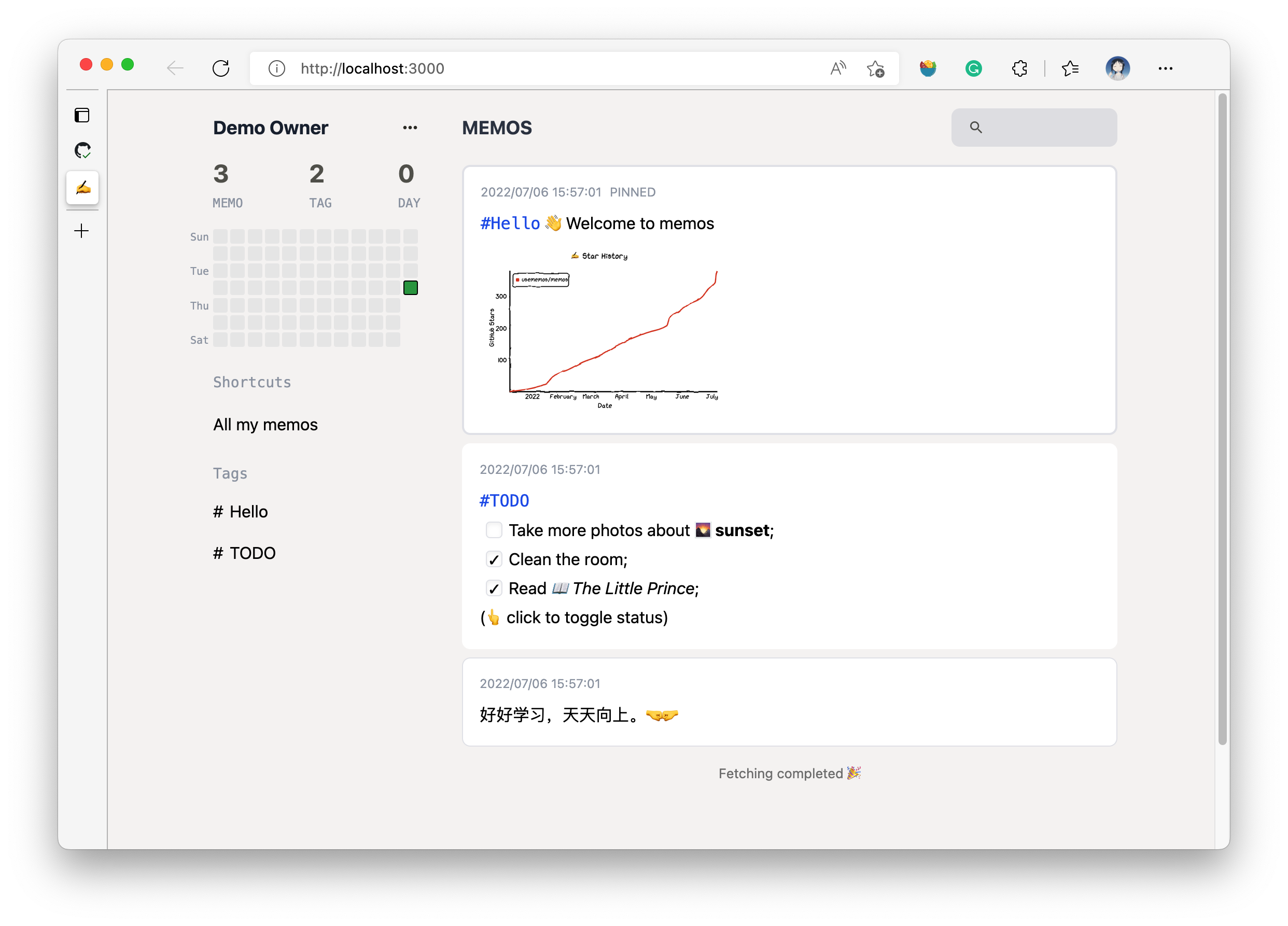
Task: Add page to favorites star icon
Action: 875,68
